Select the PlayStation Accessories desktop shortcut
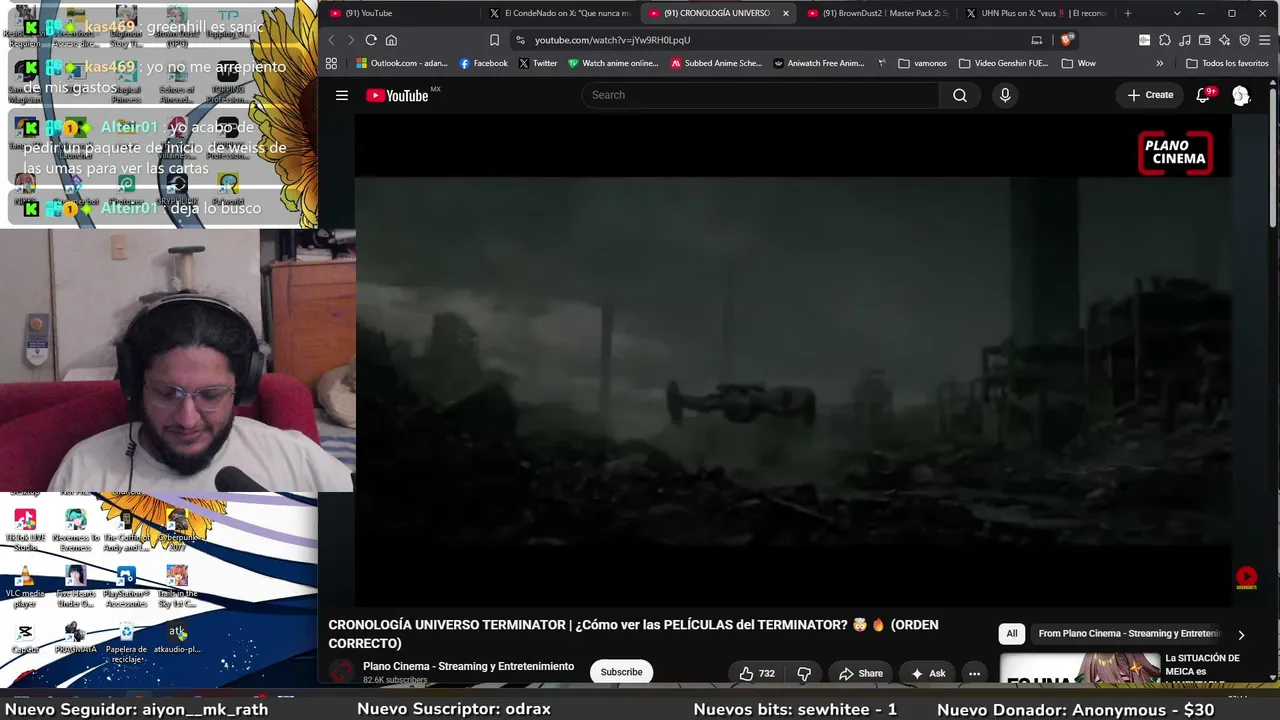The height and width of the screenshot is (720, 1280). (x=126, y=586)
